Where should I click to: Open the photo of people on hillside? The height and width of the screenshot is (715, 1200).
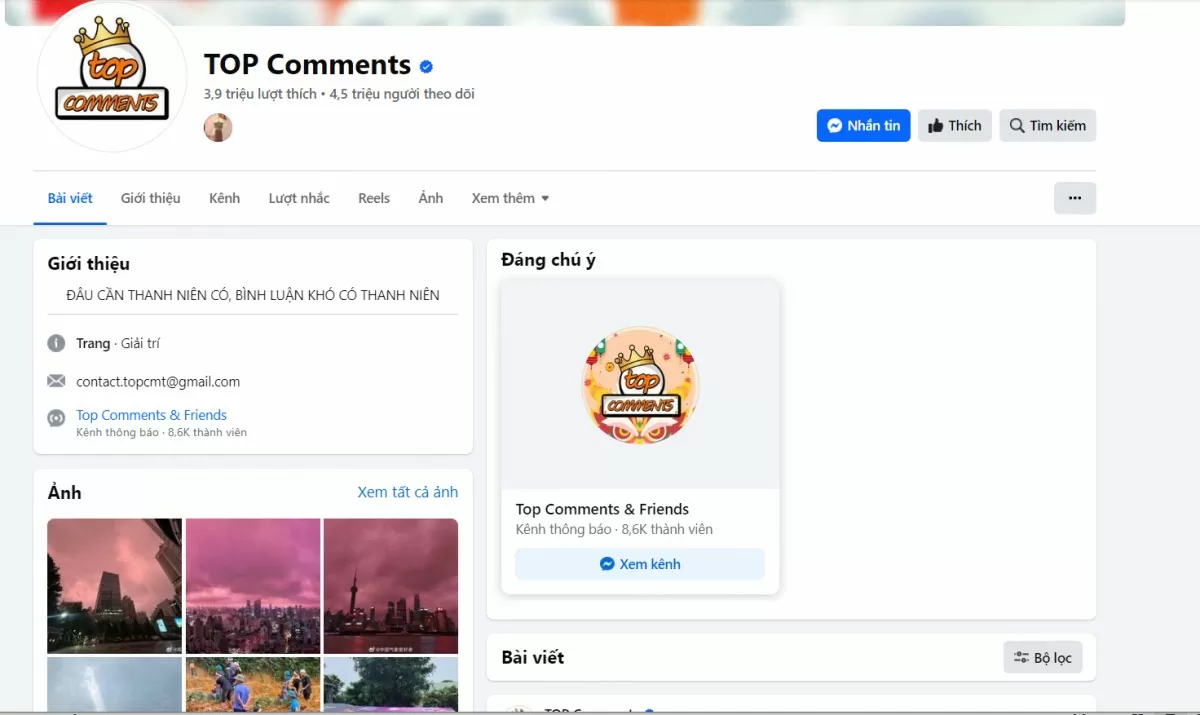click(253, 685)
